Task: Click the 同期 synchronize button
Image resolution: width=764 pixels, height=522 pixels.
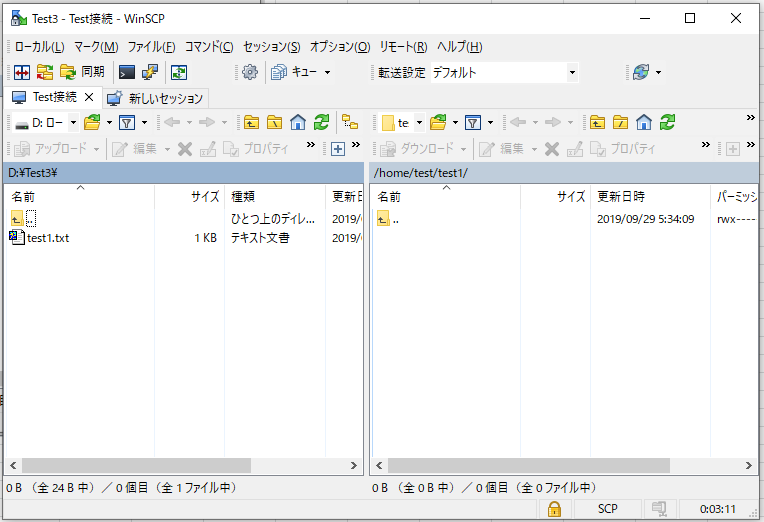Action: click(82, 73)
